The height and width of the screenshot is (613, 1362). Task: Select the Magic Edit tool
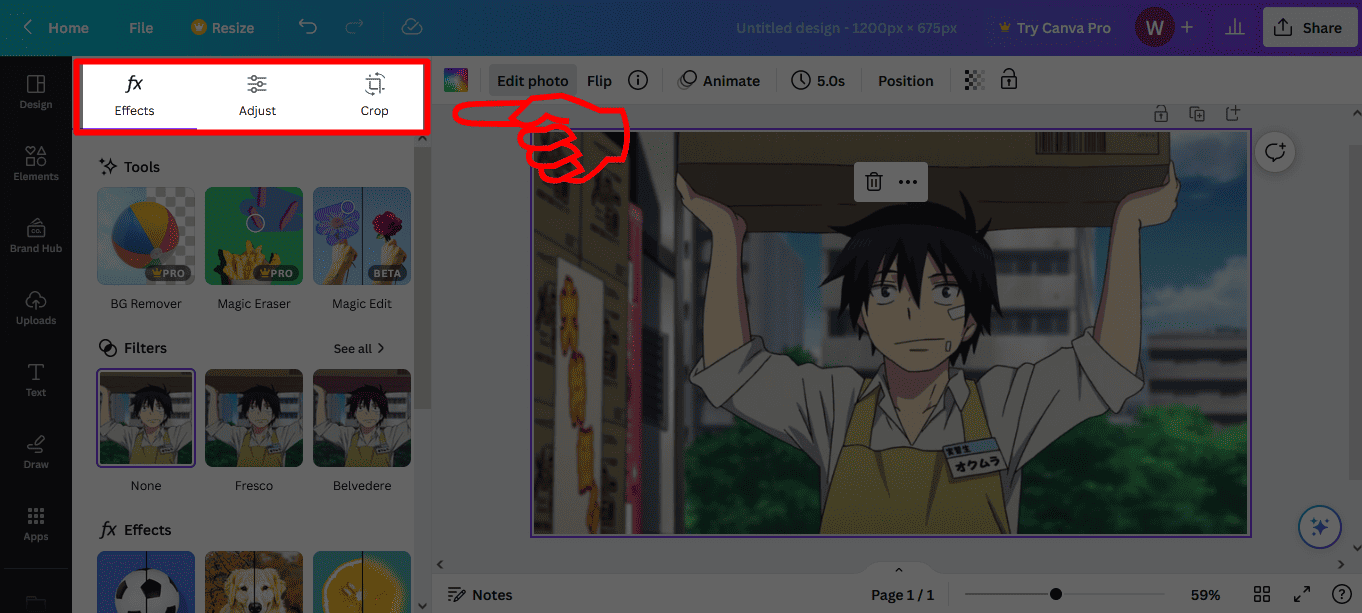pyautogui.click(x=362, y=236)
